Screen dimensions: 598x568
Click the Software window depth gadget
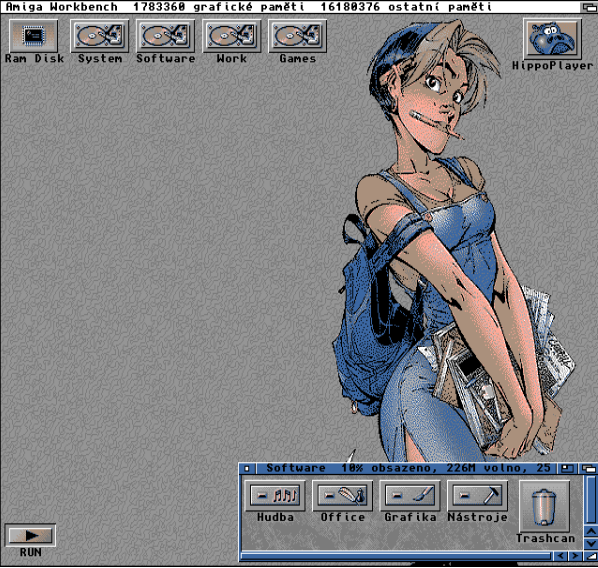[x=588, y=468]
